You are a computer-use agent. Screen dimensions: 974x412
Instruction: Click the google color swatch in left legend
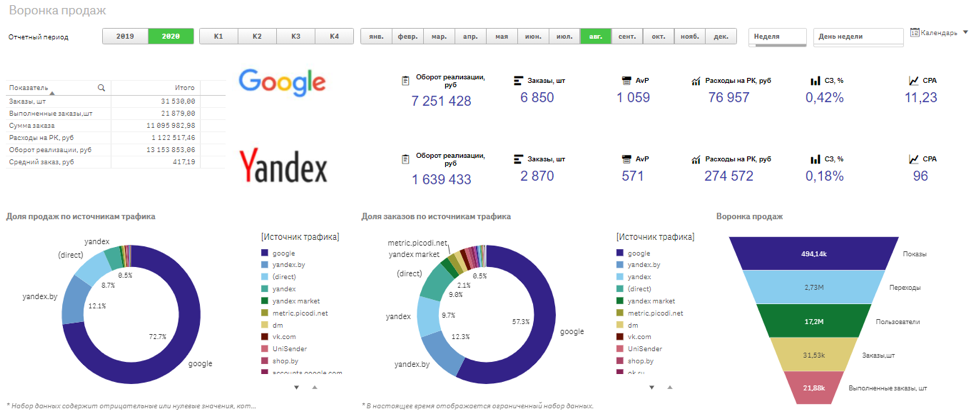pyautogui.click(x=264, y=254)
